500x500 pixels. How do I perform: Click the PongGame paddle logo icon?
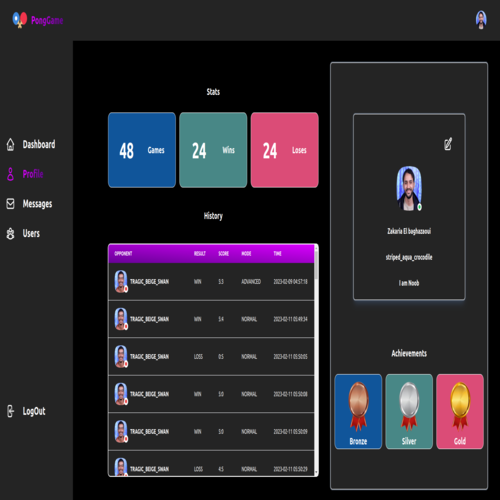point(20,20)
